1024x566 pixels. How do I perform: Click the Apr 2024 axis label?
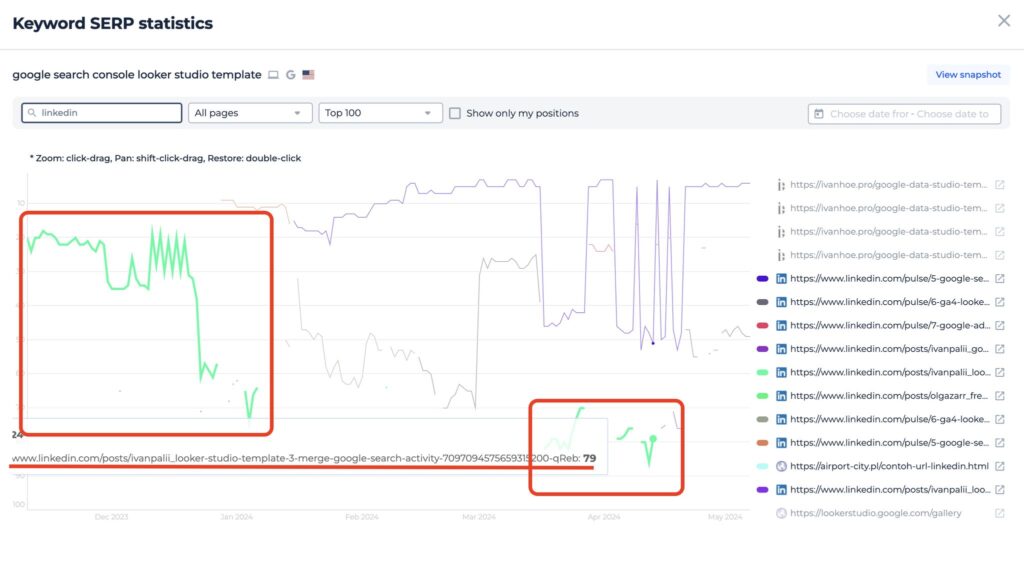point(603,517)
